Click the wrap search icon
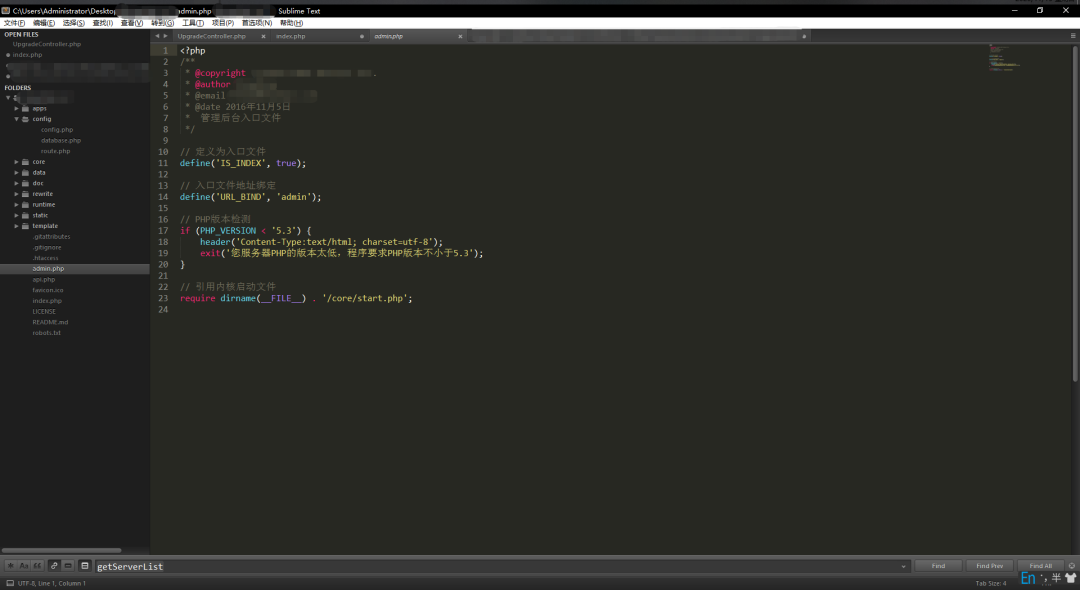 tap(54, 566)
